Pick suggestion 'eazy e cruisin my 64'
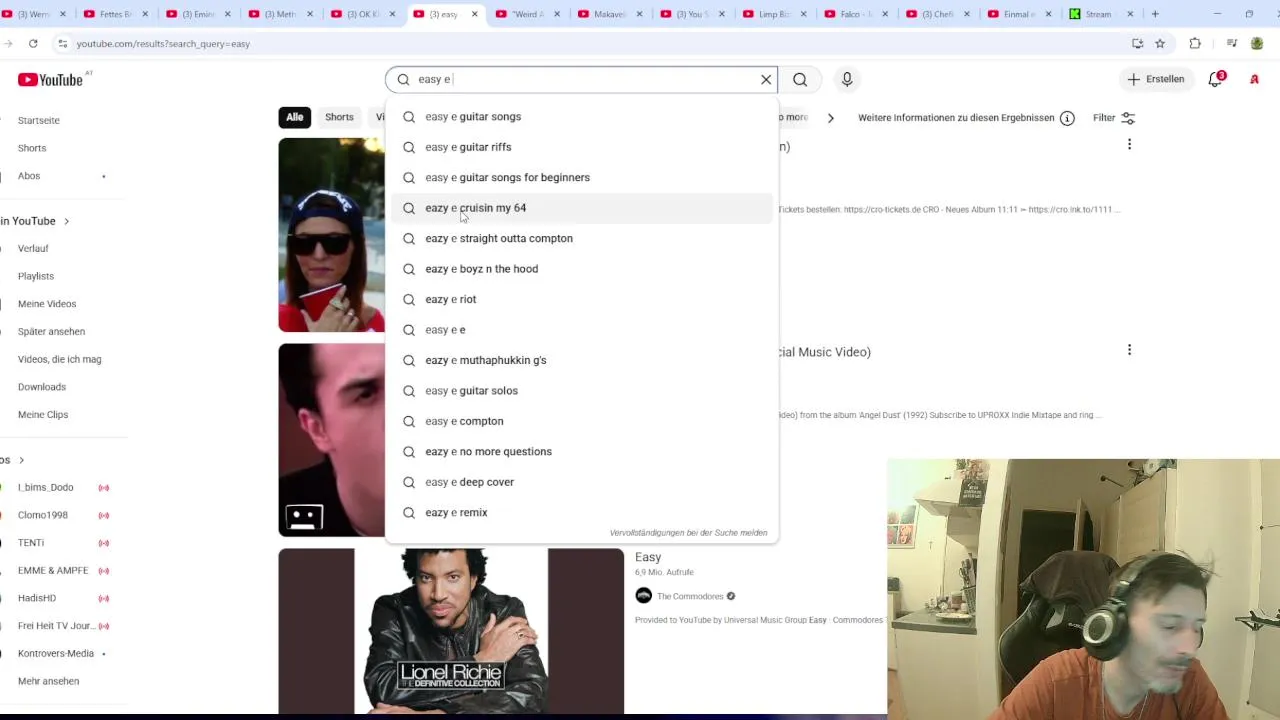 [581, 208]
